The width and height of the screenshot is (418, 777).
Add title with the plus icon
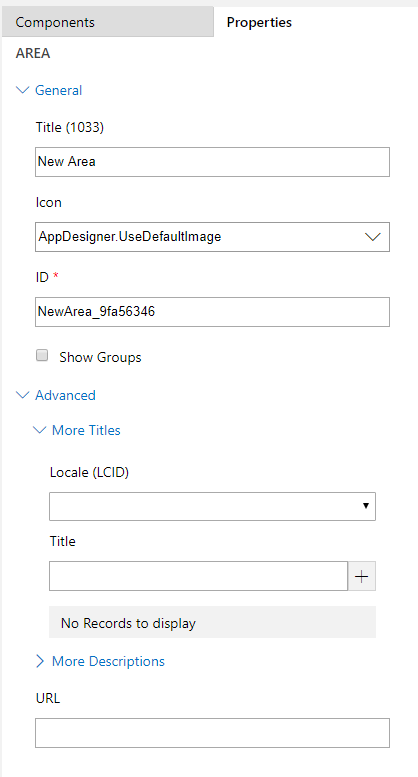(x=362, y=576)
